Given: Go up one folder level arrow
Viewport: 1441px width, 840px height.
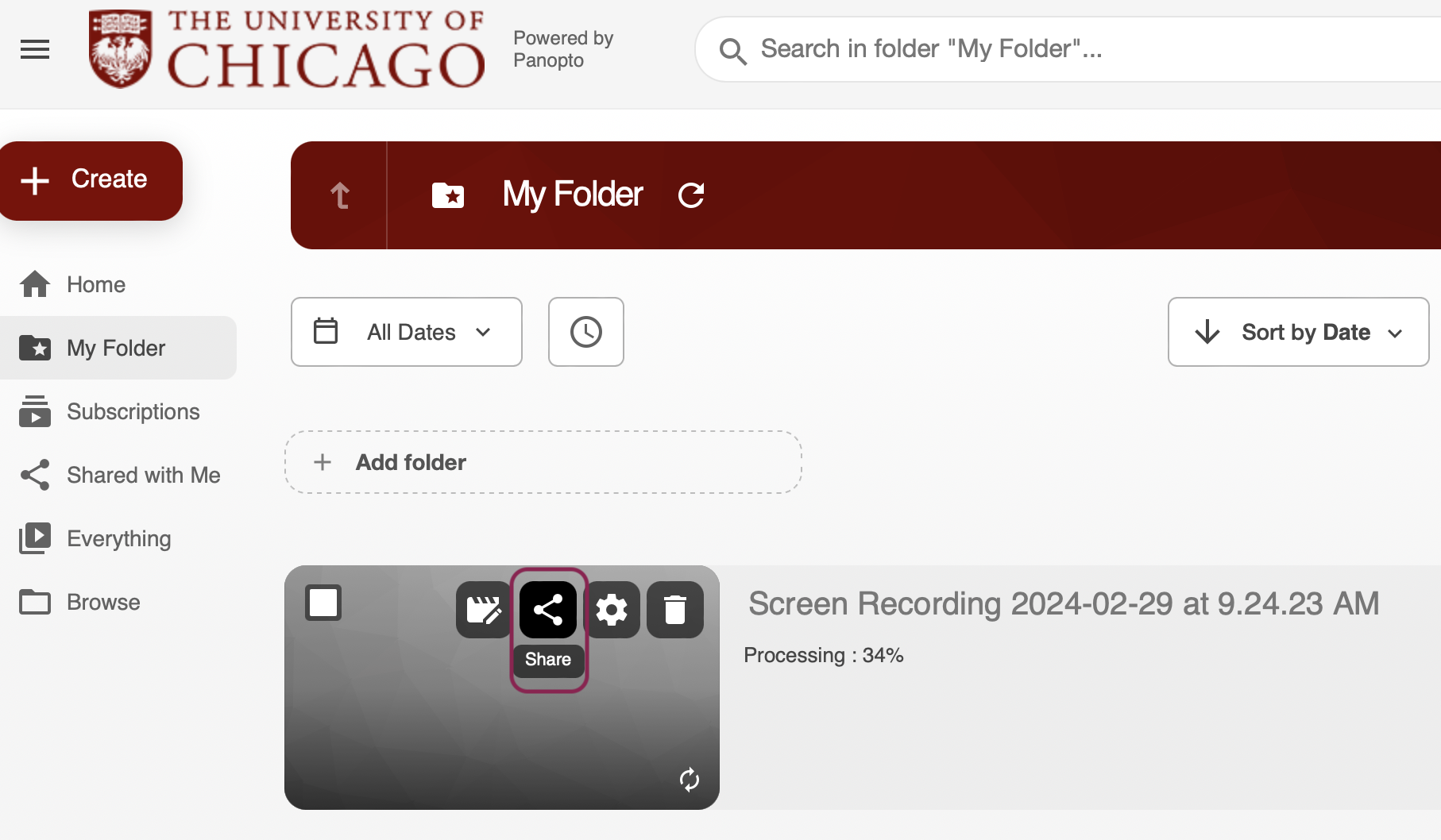Looking at the screenshot, I should [340, 195].
